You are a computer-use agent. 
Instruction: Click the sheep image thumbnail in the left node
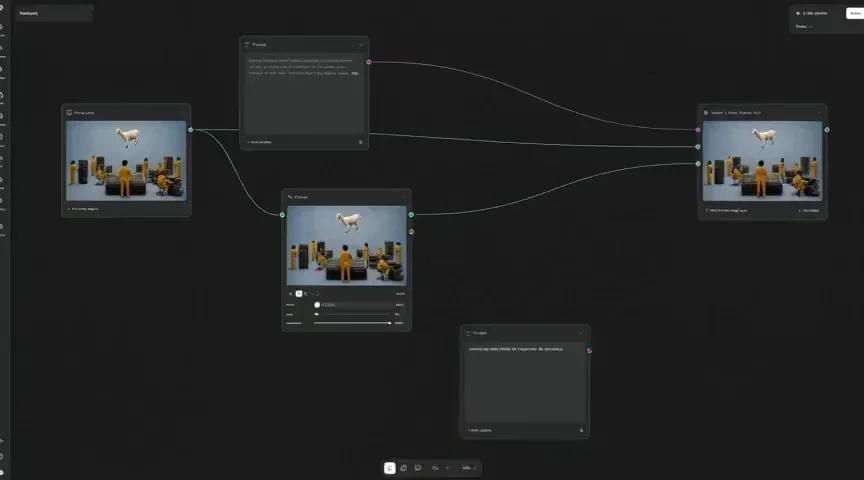(x=126, y=160)
